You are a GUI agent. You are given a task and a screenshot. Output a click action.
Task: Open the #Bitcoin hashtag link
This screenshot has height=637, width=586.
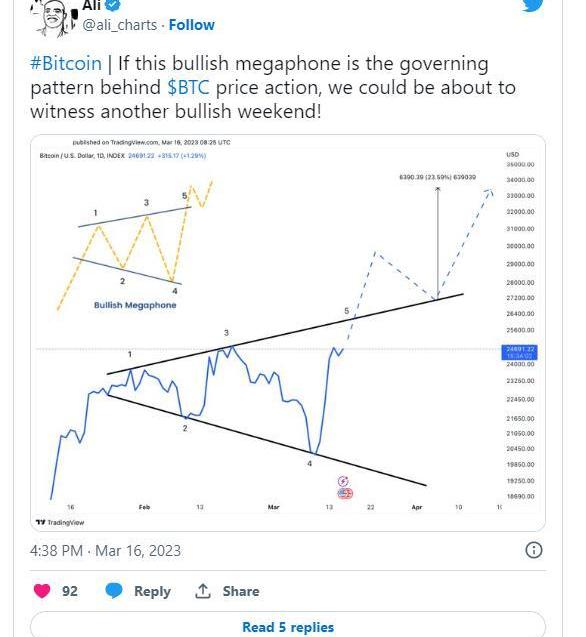[66, 63]
